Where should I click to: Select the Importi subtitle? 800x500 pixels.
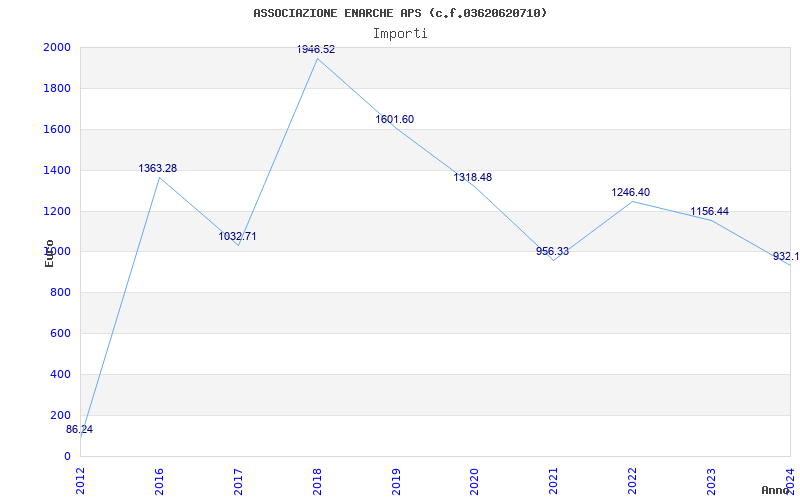pyautogui.click(x=400, y=34)
